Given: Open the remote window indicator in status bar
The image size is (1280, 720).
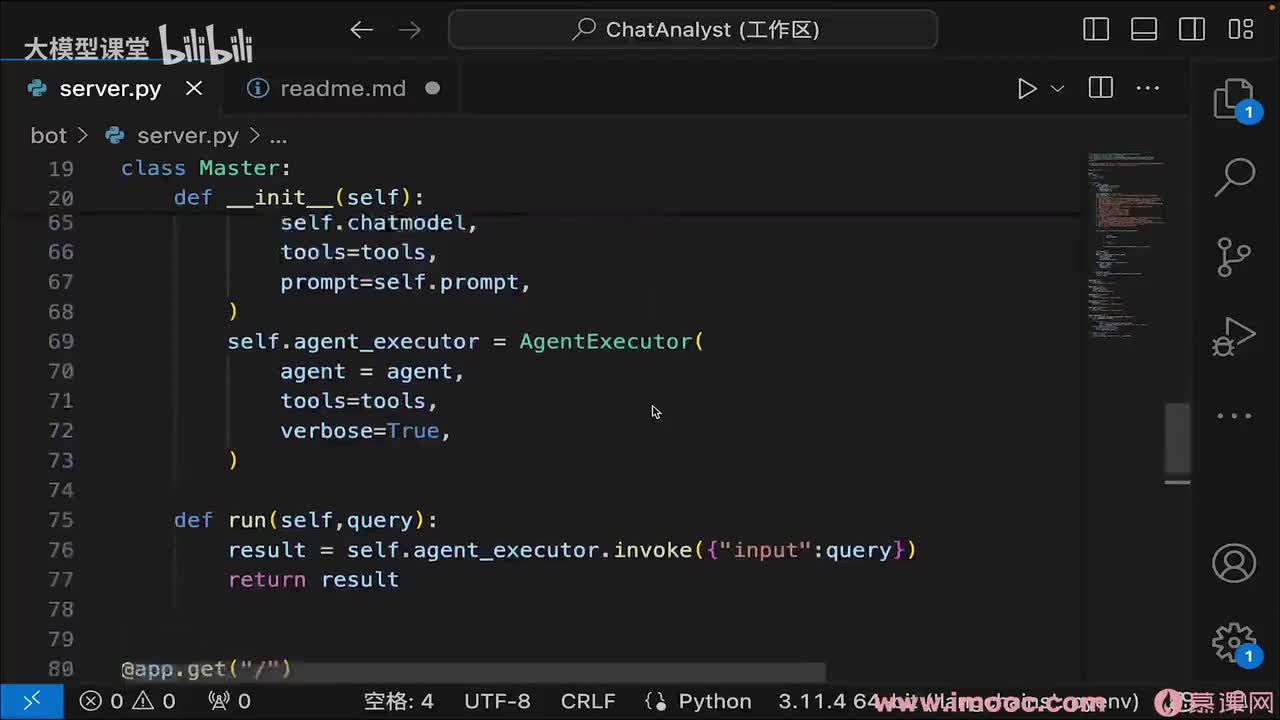Looking at the screenshot, I should coord(31,701).
